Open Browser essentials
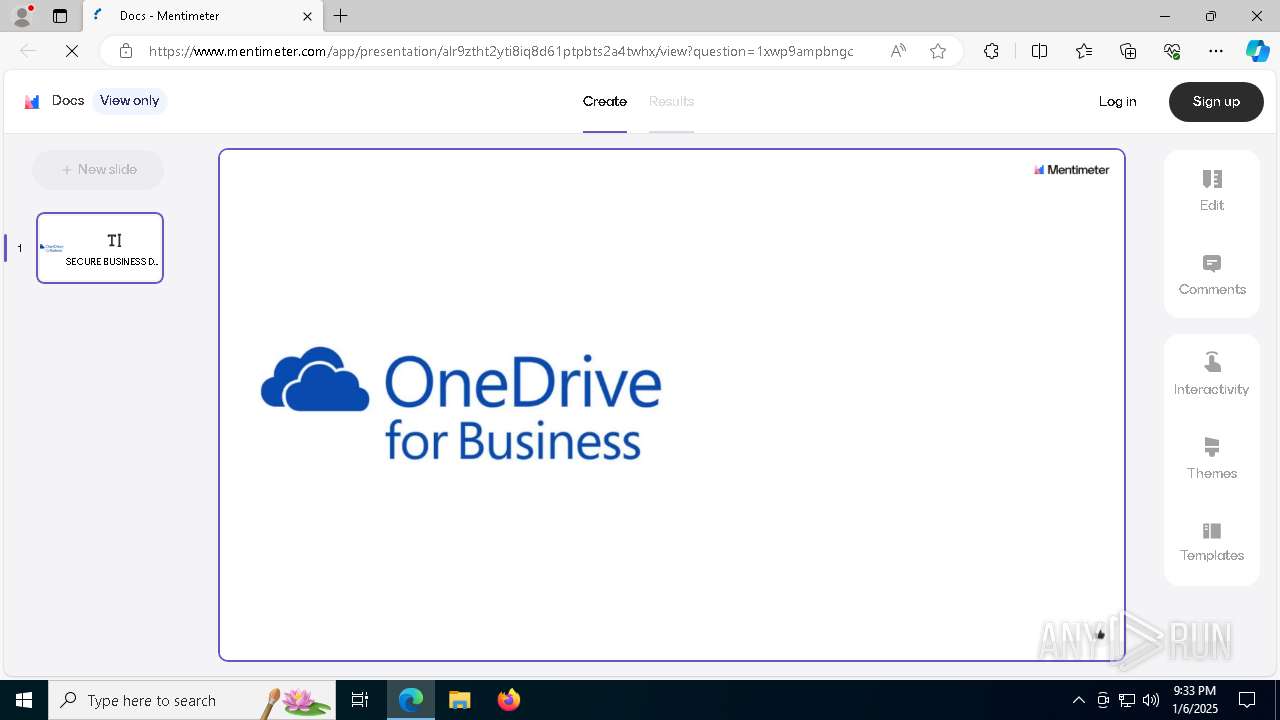 pos(1172,51)
